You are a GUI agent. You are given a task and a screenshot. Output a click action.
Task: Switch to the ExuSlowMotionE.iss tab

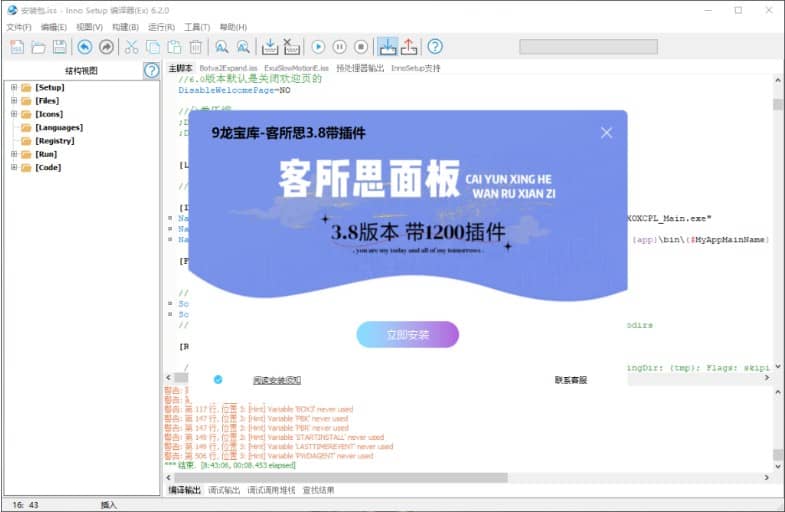(x=296, y=68)
